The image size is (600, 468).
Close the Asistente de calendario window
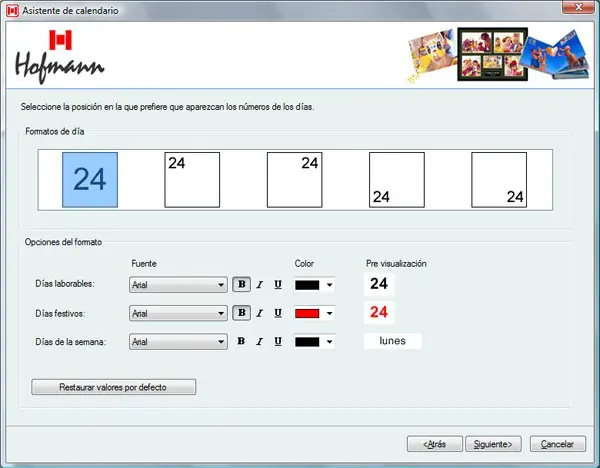pyautogui.click(x=579, y=7)
